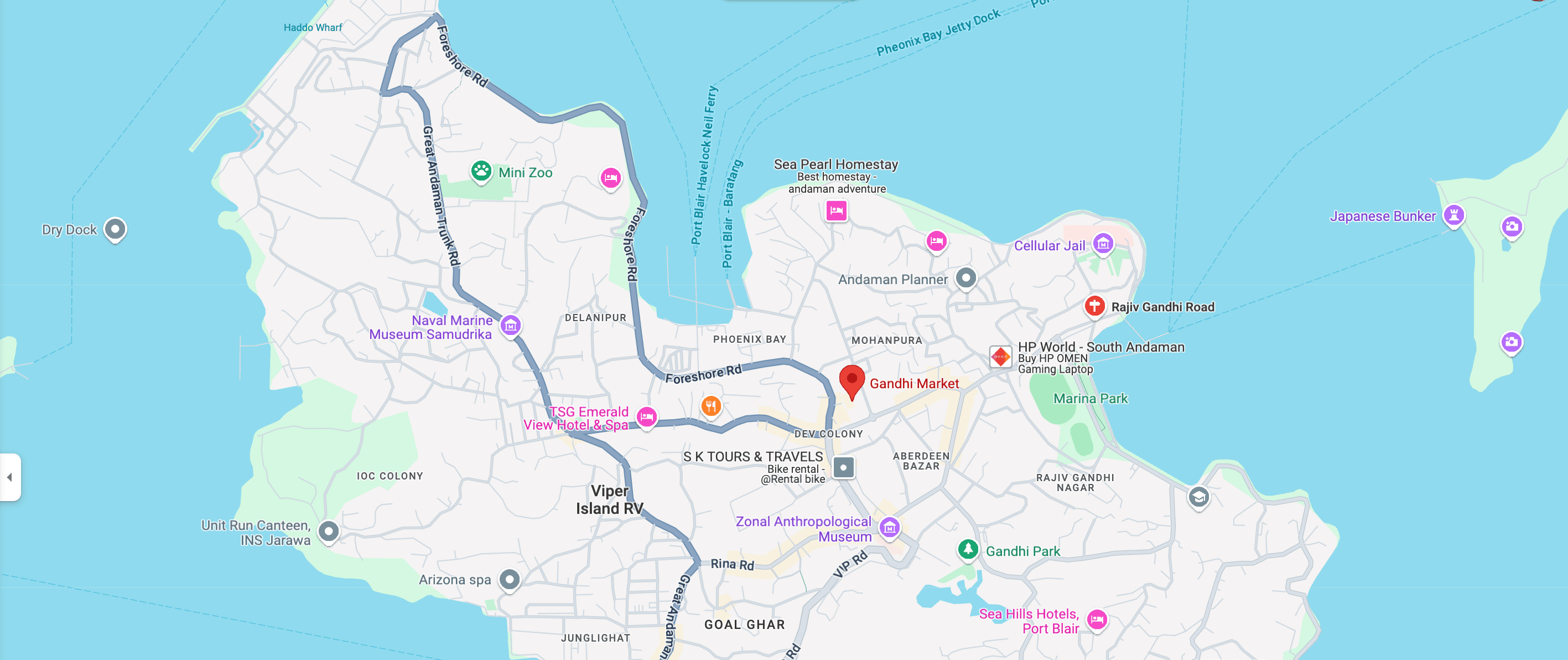Open camera marker right of Japanese Bunker

(1512, 228)
